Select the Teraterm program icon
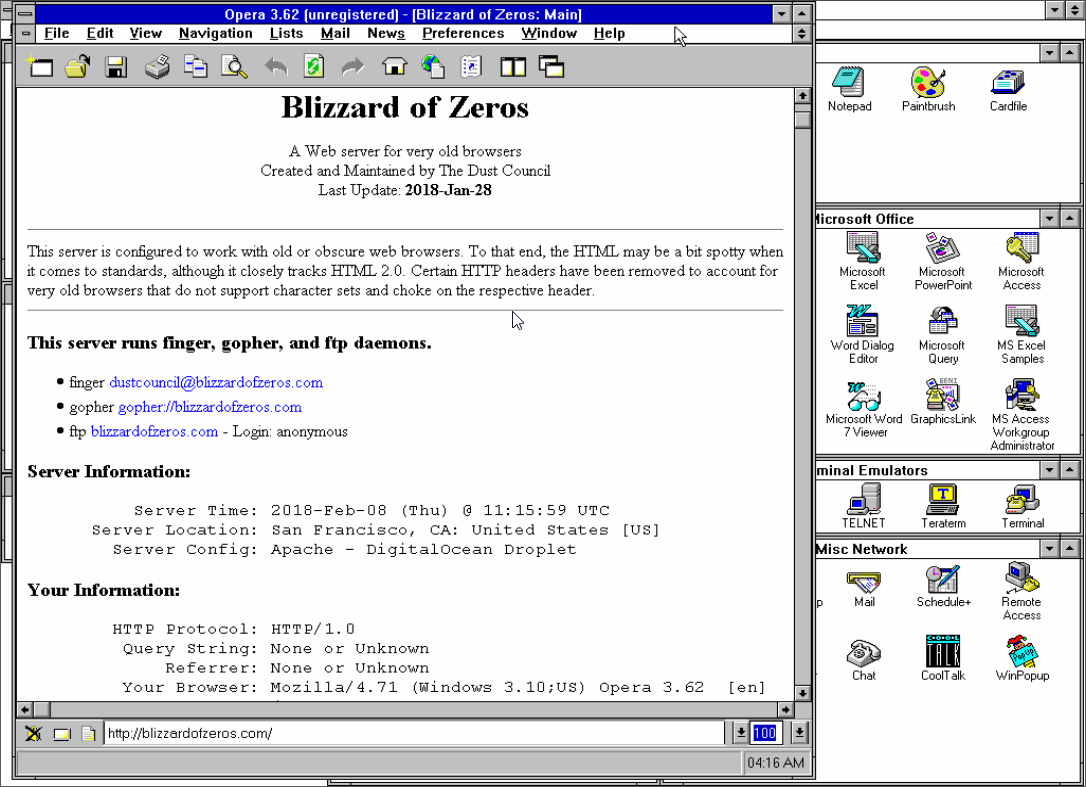The image size is (1086, 787). [x=943, y=506]
